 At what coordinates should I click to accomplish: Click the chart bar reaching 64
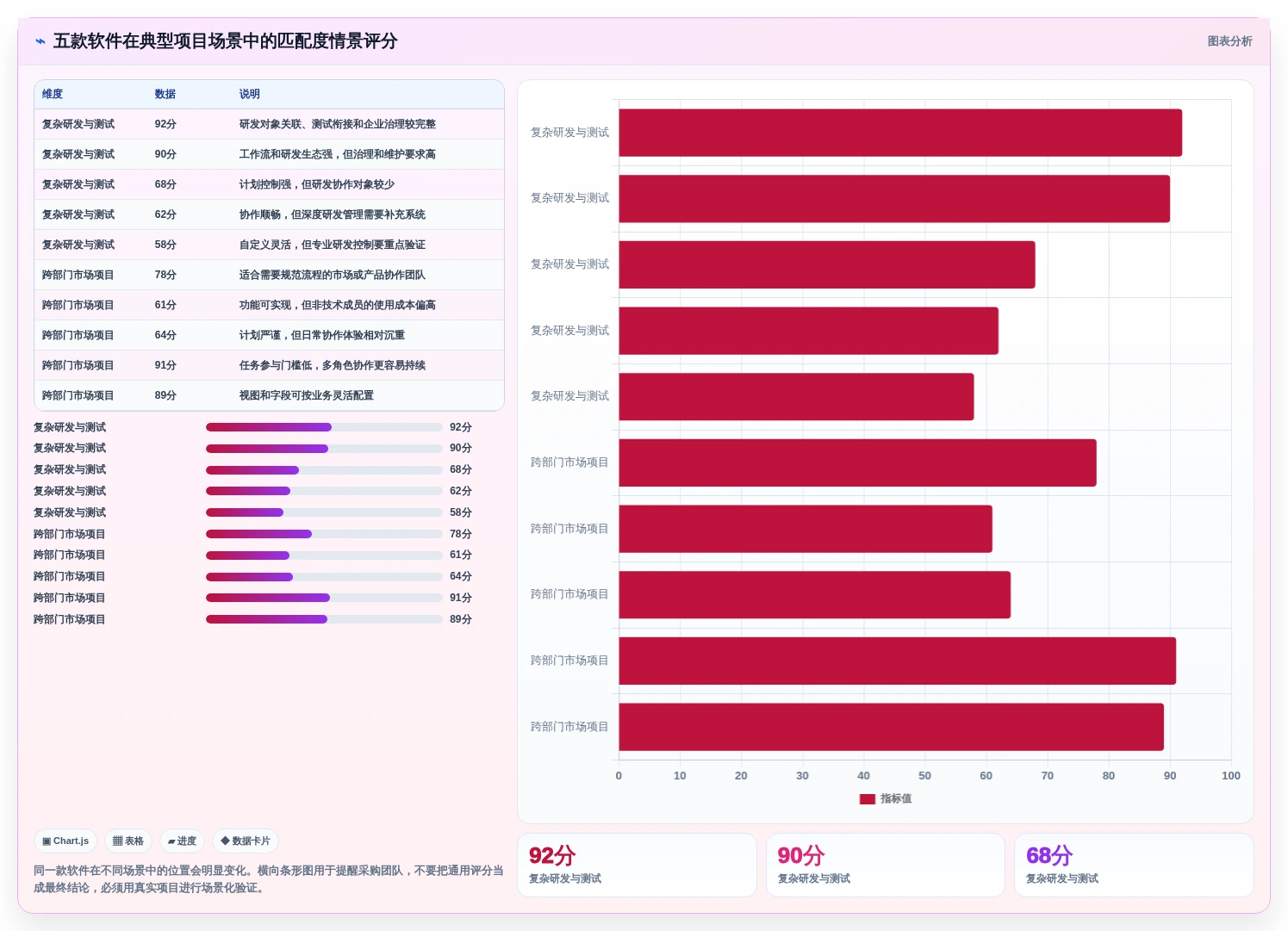815,595
